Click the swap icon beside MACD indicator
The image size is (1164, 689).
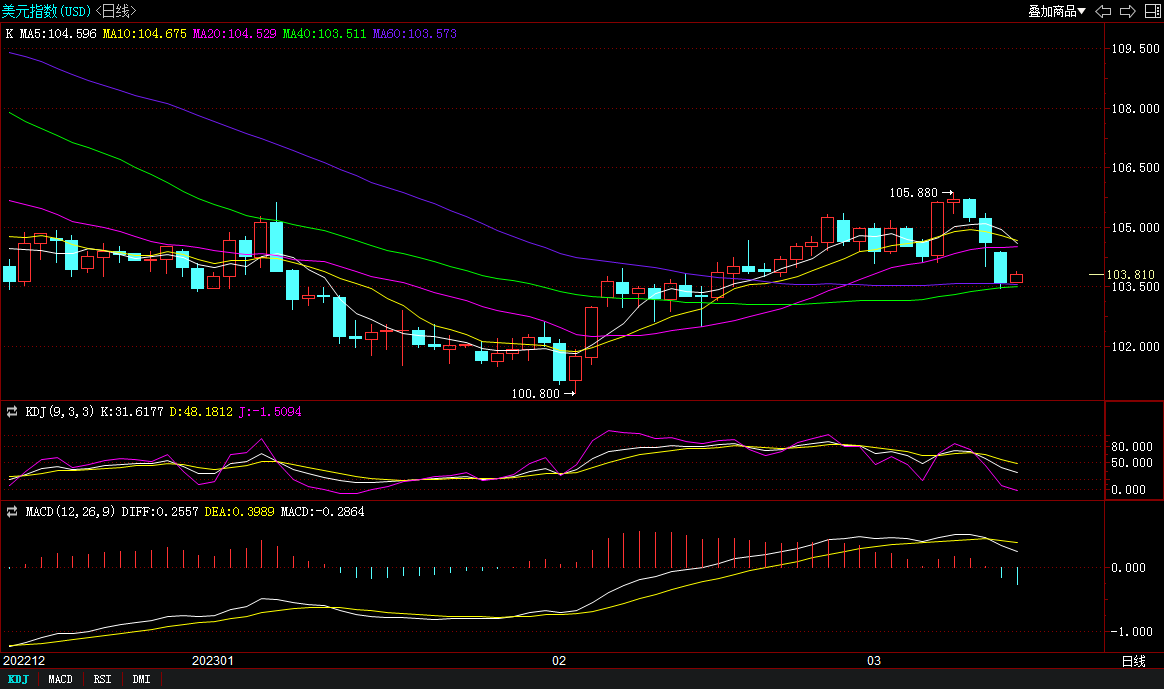[13, 511]
